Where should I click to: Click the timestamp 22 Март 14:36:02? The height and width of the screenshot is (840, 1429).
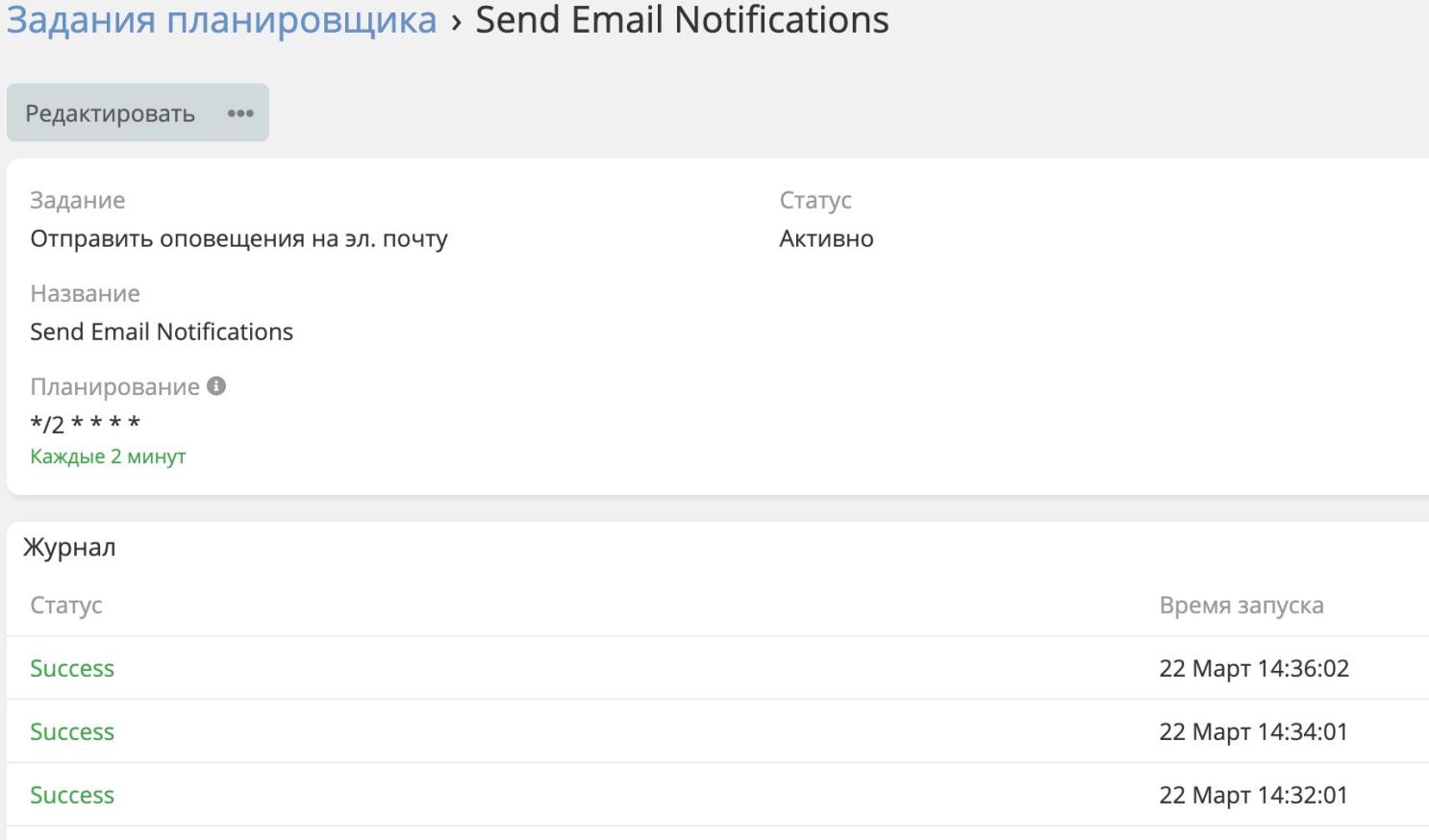pos(1253,668)
